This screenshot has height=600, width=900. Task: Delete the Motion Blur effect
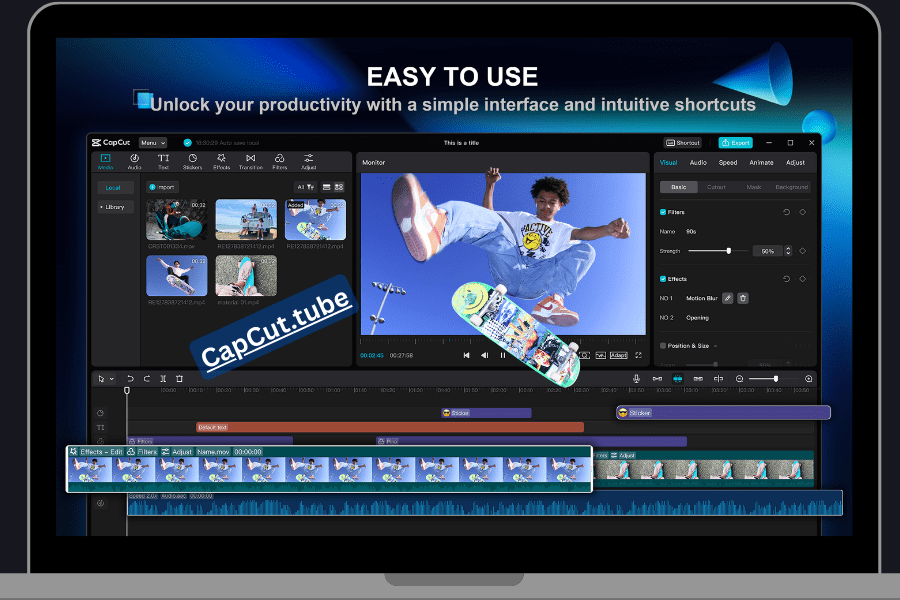(743, 298)
